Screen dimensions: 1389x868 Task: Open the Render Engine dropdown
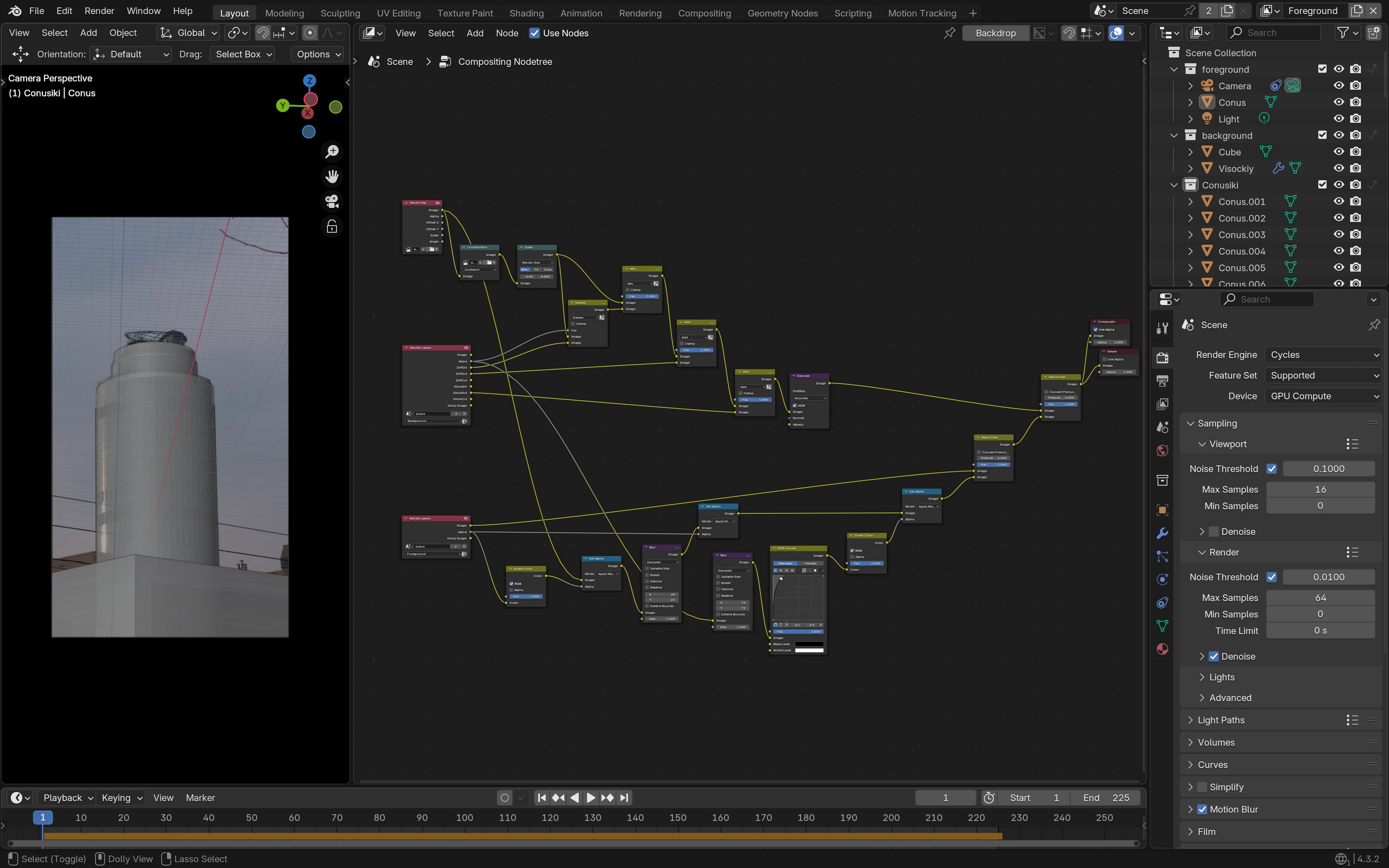coord(1323,355)
